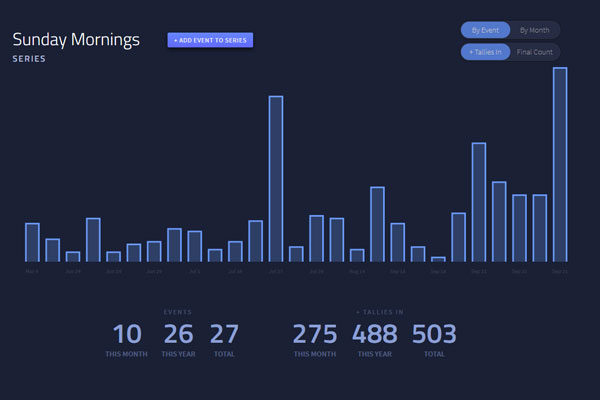Select the + Tallies In option

click(485, 51)
